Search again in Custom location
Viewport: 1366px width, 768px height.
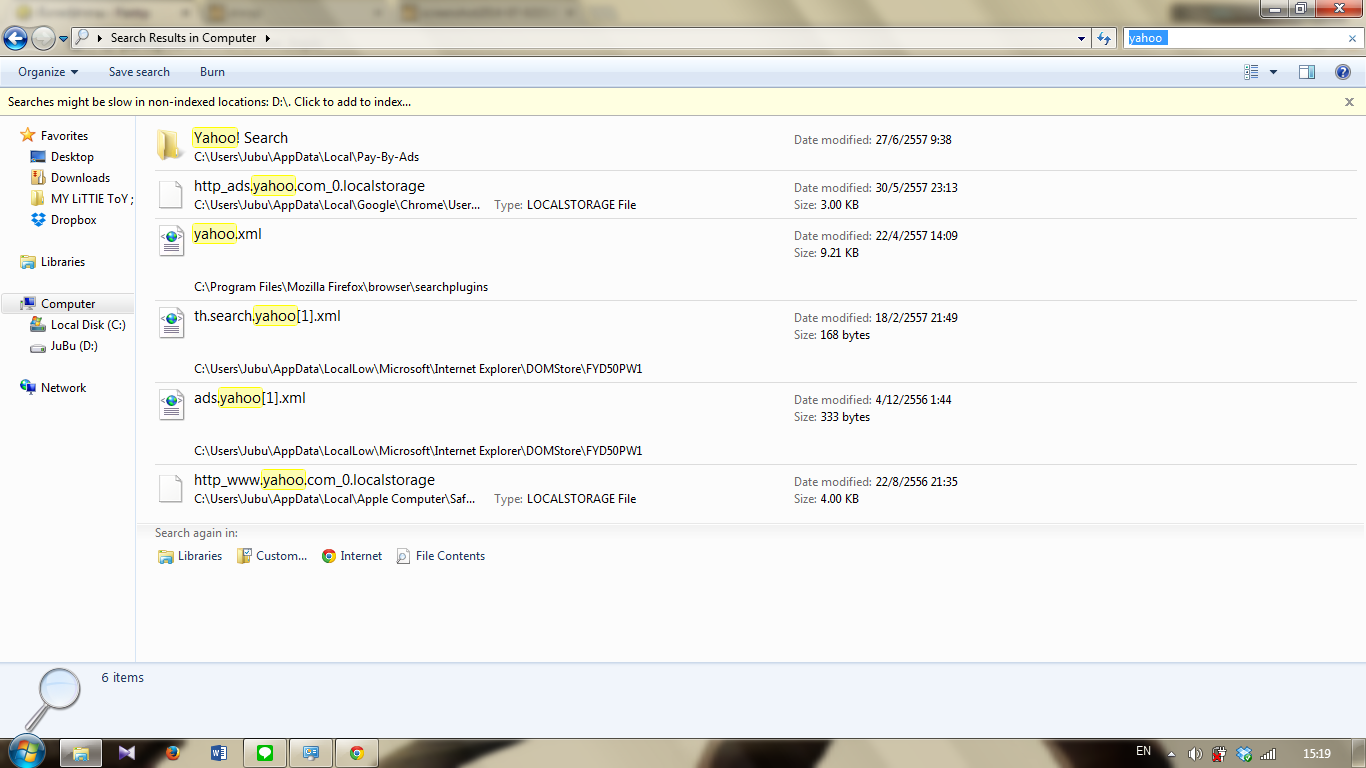[x=272, y=556]
